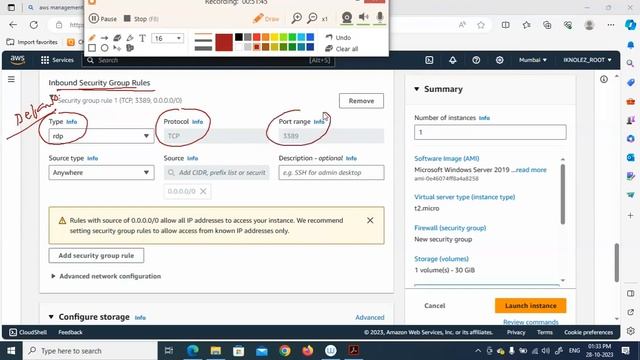
Task: Click the zoom out magnifier
Action: [312, 18]
